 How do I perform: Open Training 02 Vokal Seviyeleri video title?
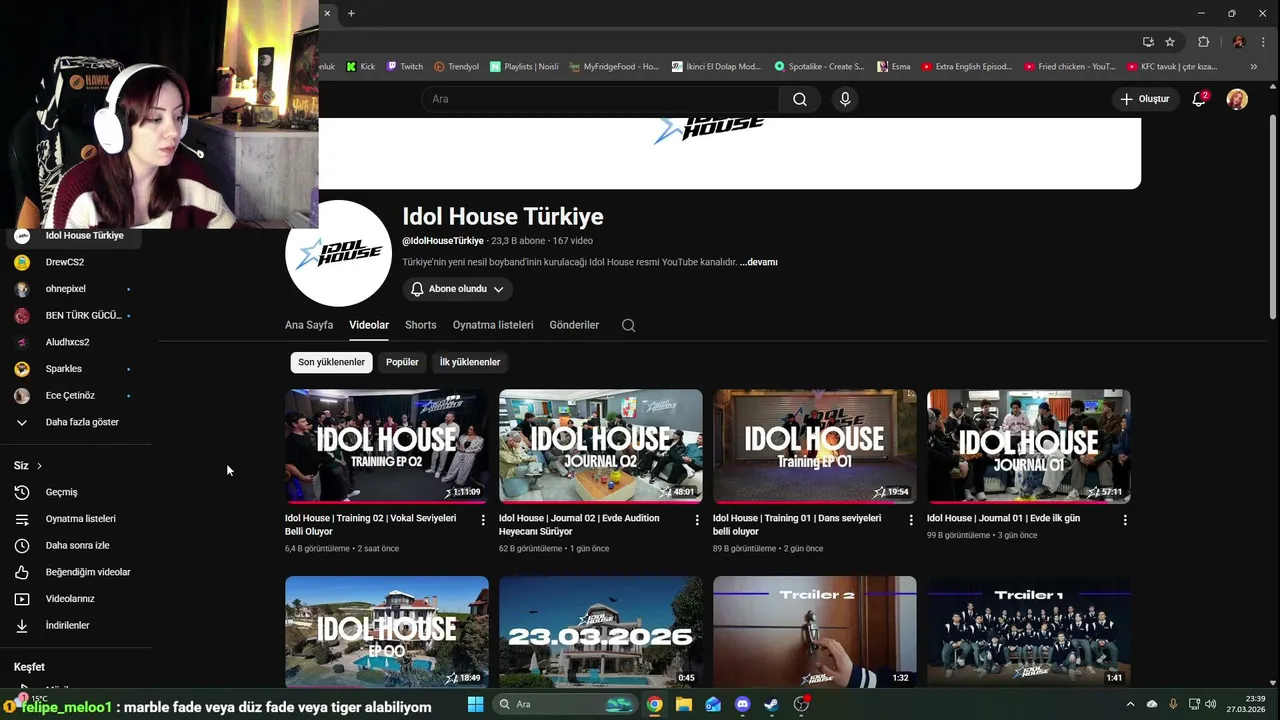370,525
